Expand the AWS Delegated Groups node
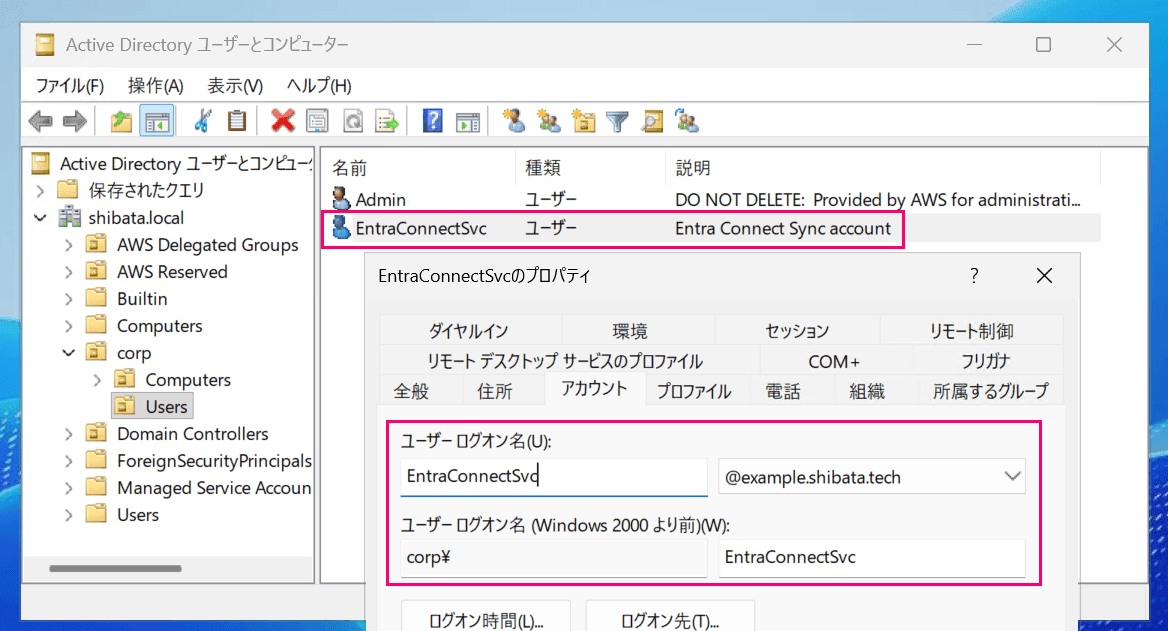Image resolution: width=1168 pixels, height=631 pixels. point(69,244)
